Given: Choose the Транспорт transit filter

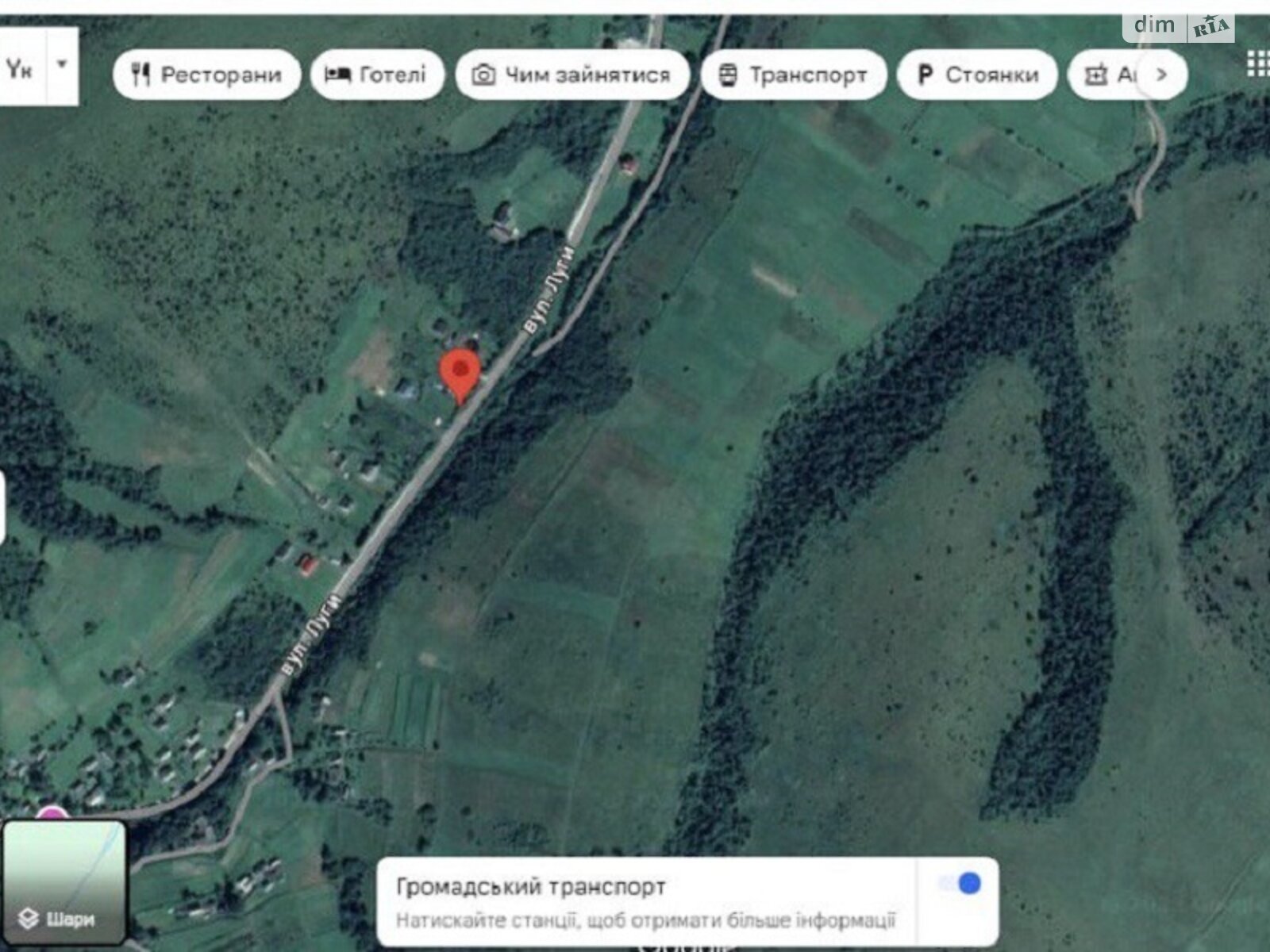Looking at the screenshot, I should [794, 75].
